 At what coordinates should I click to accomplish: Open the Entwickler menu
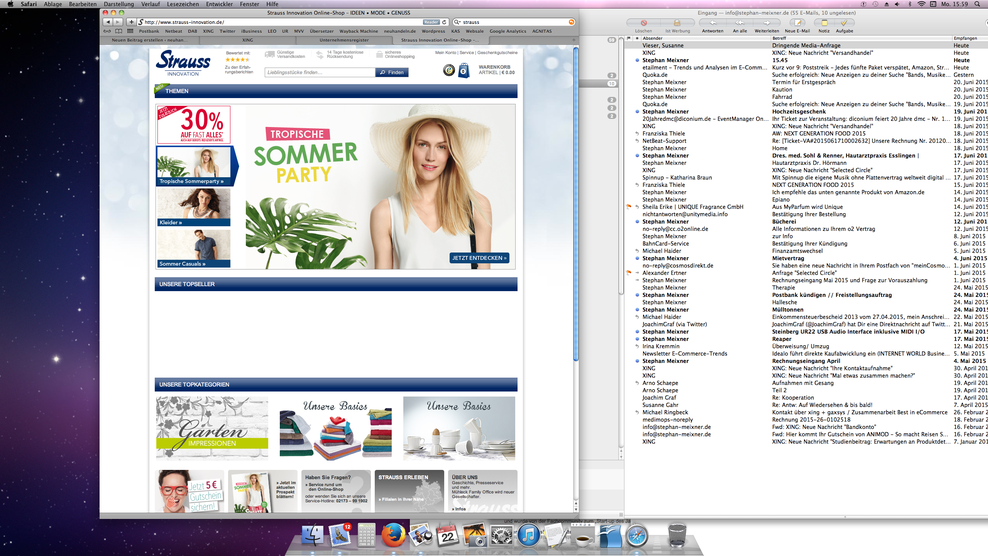click(x=219, y=4)
